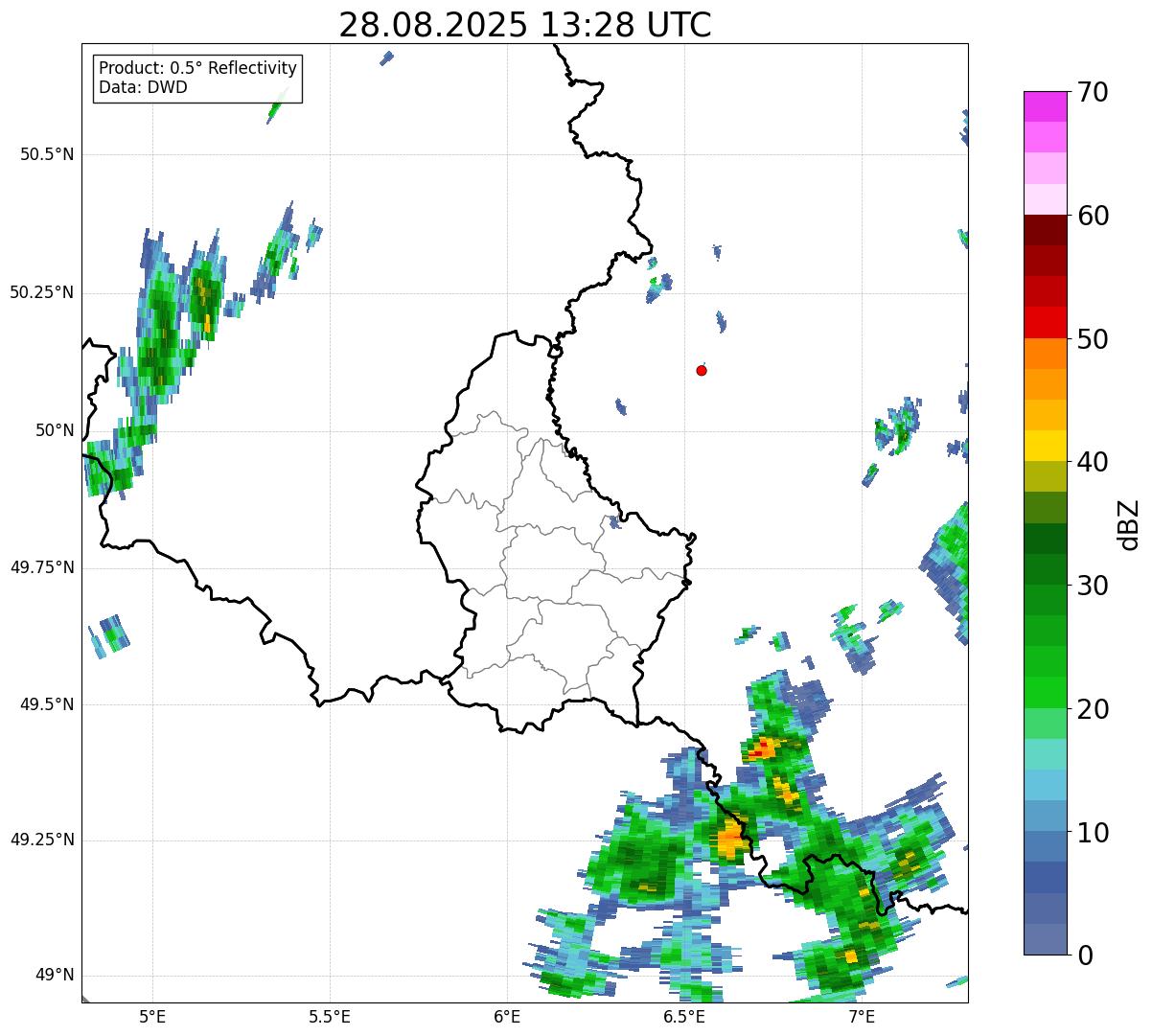Click the plot title 28.08.2025 13:28 UTC

(525, 24)
